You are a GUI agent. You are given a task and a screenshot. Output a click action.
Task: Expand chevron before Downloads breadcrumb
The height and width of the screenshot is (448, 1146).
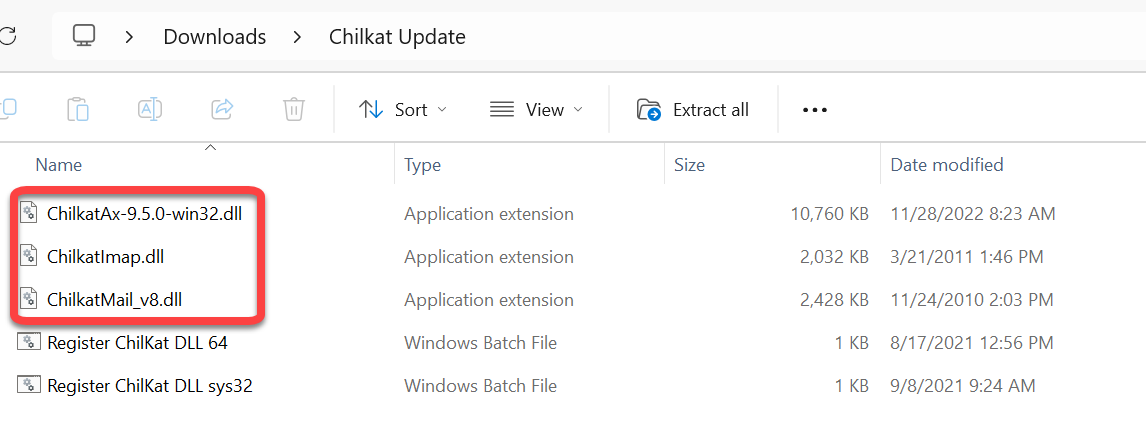tap(130, 37)
